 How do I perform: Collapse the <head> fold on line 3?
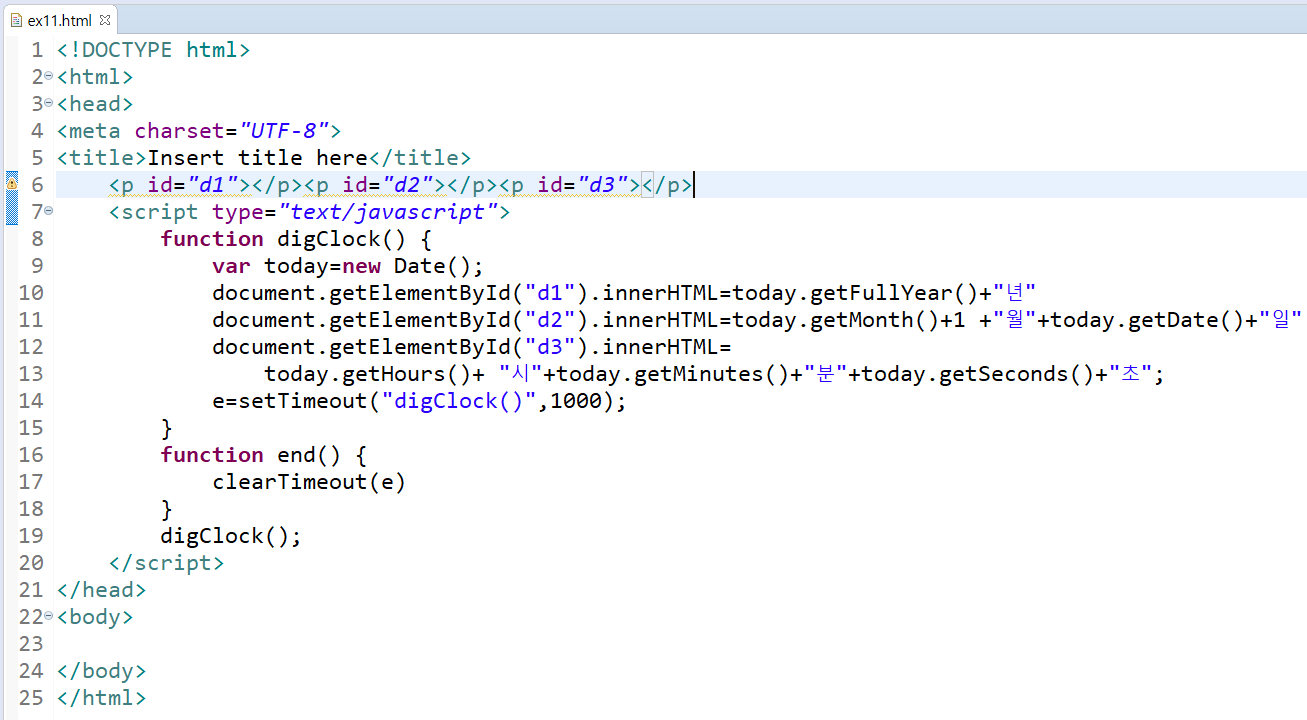coord(49,103)
